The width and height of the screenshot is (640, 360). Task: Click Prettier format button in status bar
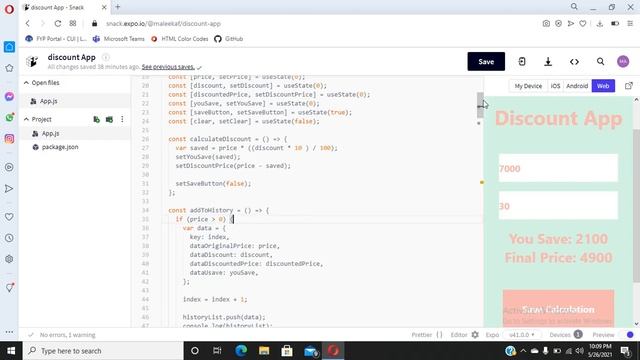click(427, 335)
